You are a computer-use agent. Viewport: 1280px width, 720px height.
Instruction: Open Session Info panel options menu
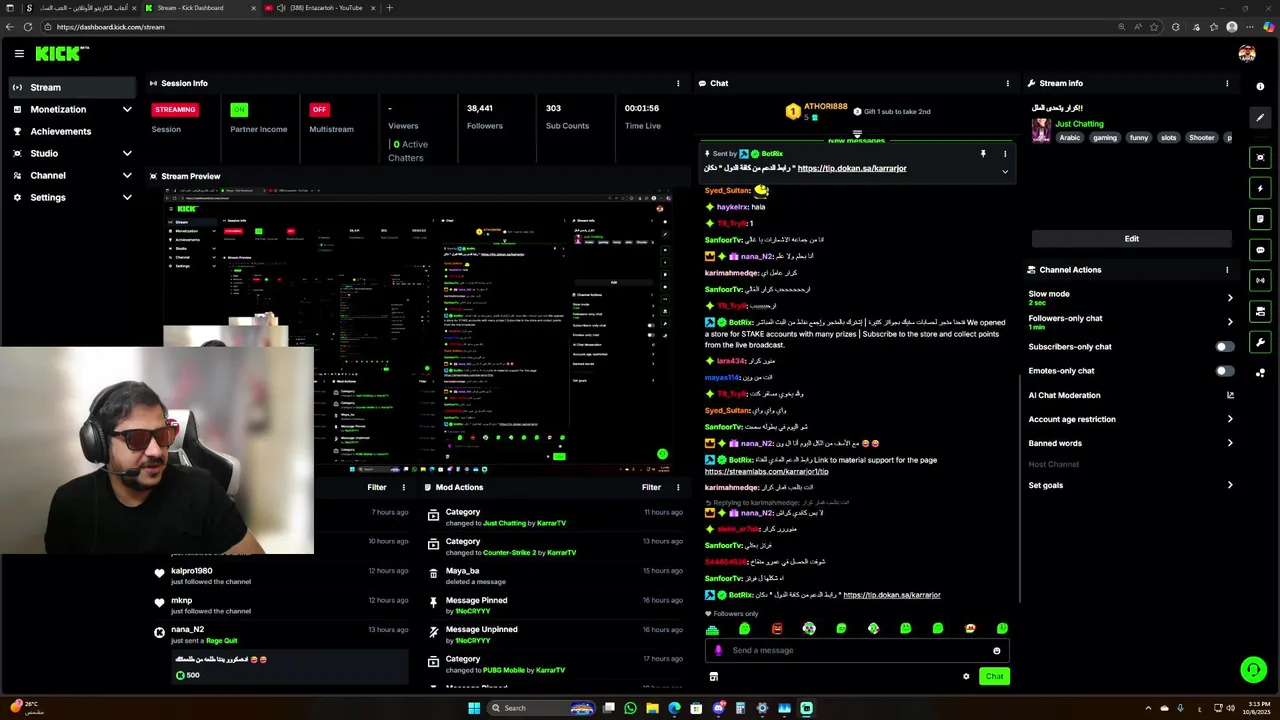(x=678, y=83)
